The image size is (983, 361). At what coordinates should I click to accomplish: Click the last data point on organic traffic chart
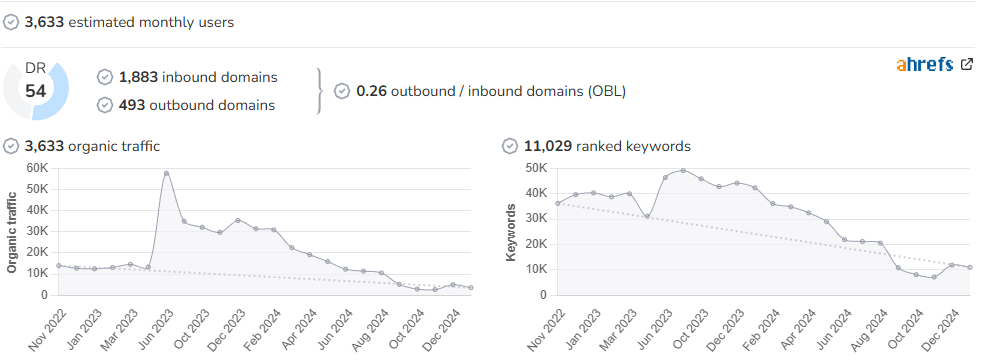tap(471, 288)
